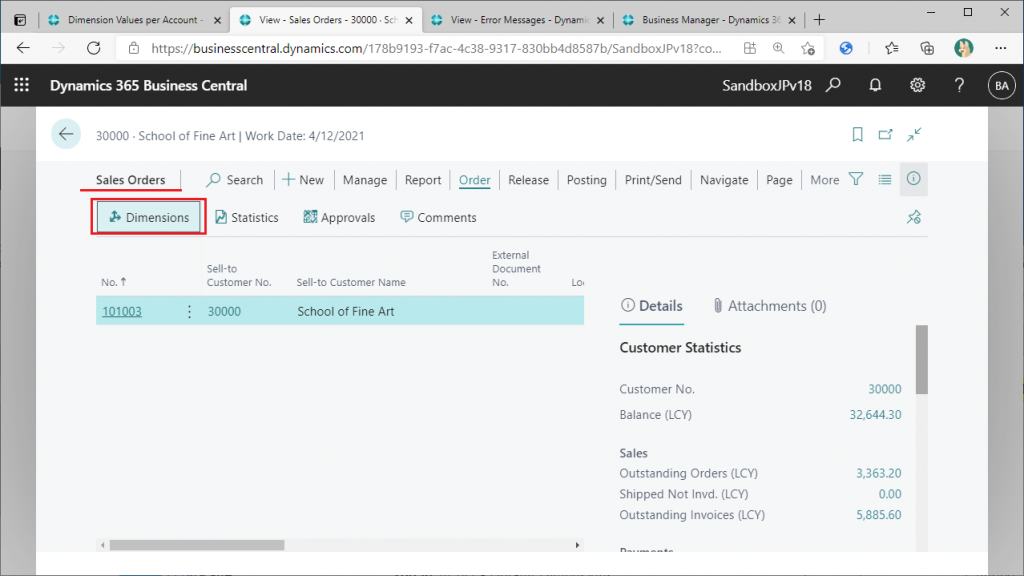Screen dimensions: 1024x576
Task: Create a New sales order
Action: [303, 180]
